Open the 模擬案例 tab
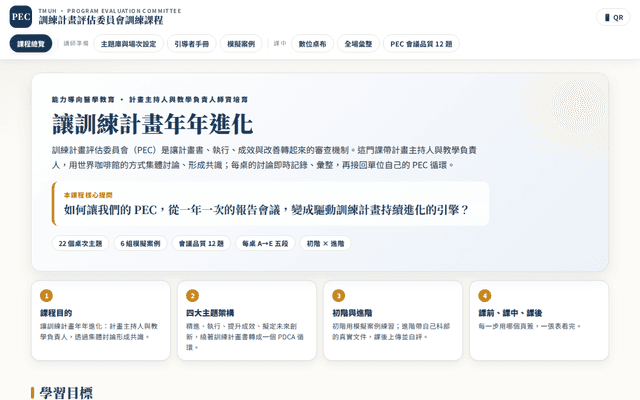The image size is (640, 400). coord(241,44)
